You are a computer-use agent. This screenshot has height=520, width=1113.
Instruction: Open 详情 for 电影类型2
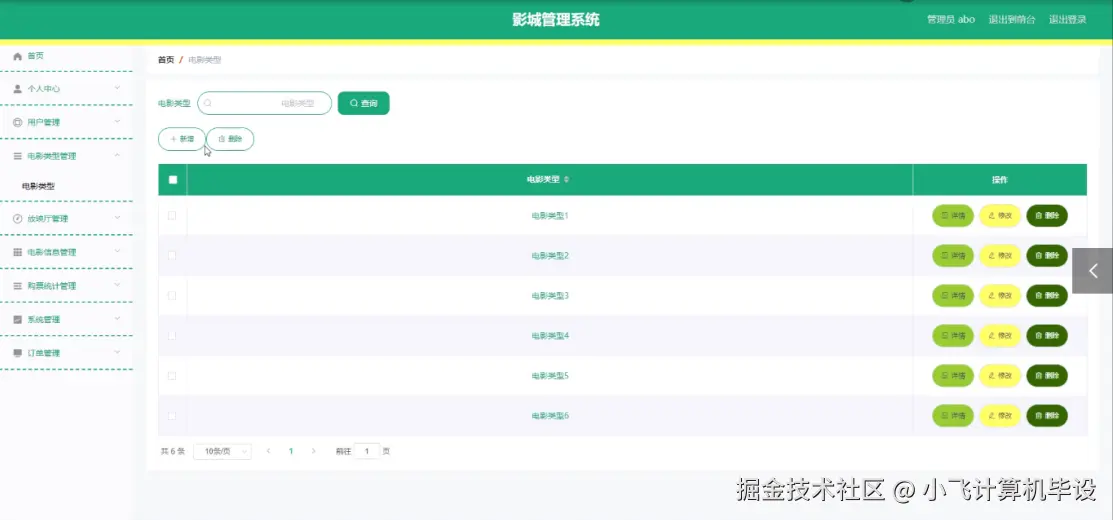pos(953,255)
